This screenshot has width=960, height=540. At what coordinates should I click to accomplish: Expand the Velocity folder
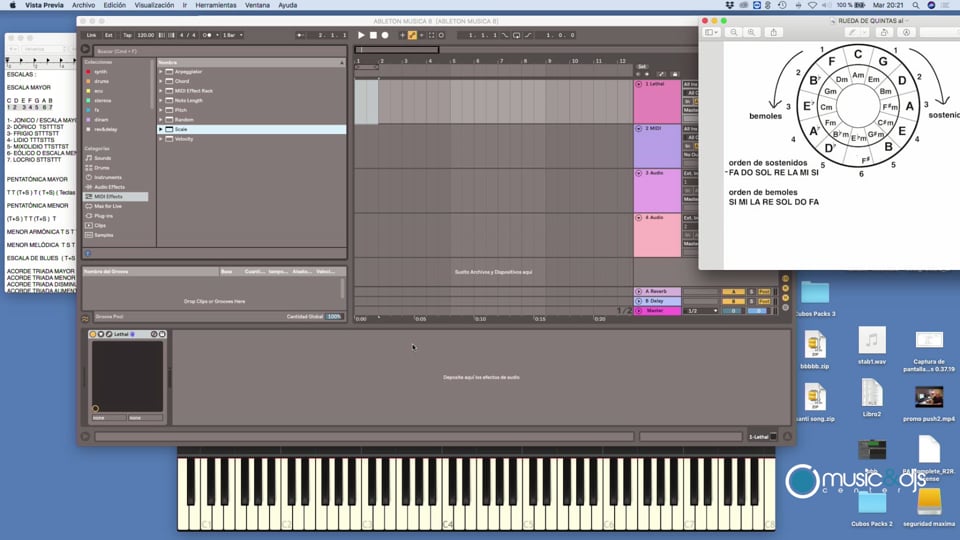click(x=161, y=139)
